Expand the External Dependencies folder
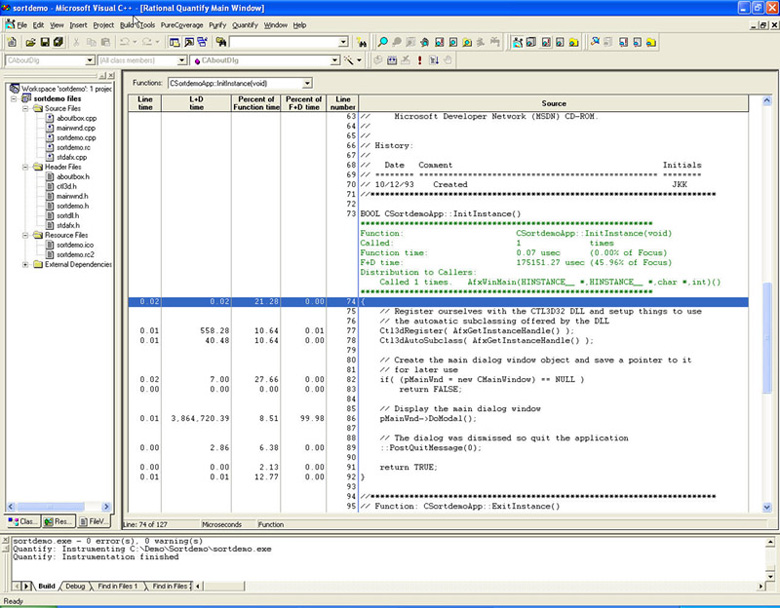780x608 pixels. 26,264
